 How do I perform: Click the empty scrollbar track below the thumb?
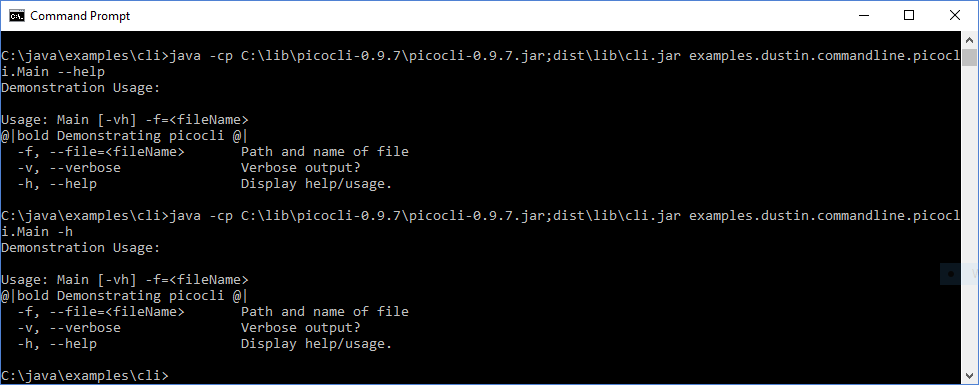coord(969,218)
